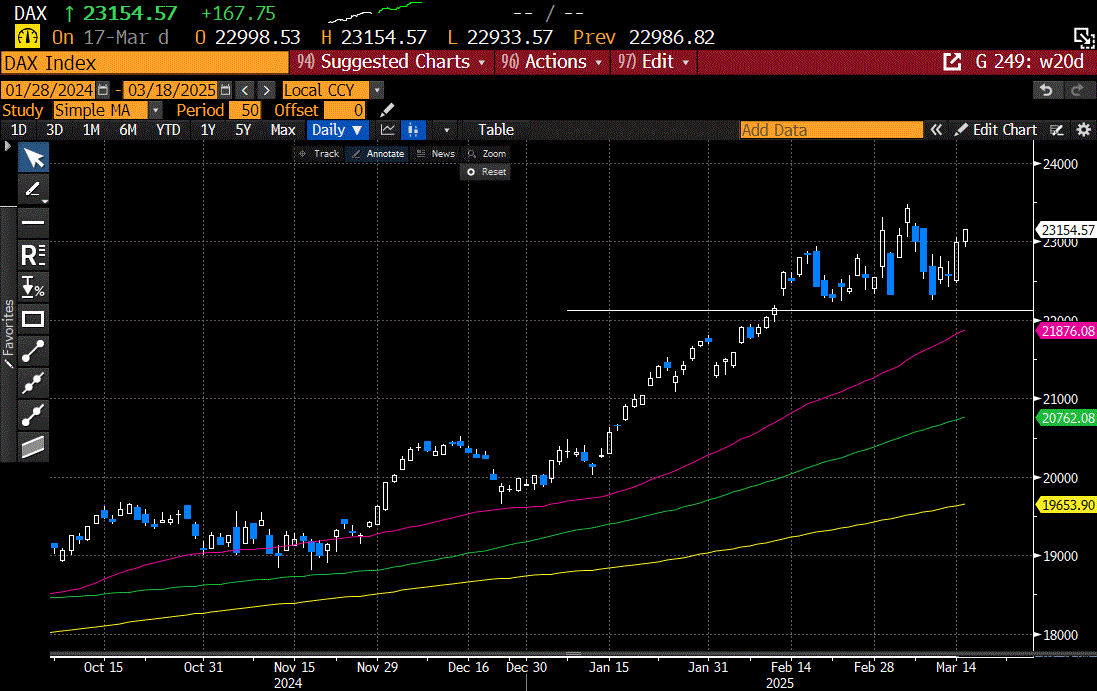
Task: Reset the chart zoom
Action: point(486,172)
